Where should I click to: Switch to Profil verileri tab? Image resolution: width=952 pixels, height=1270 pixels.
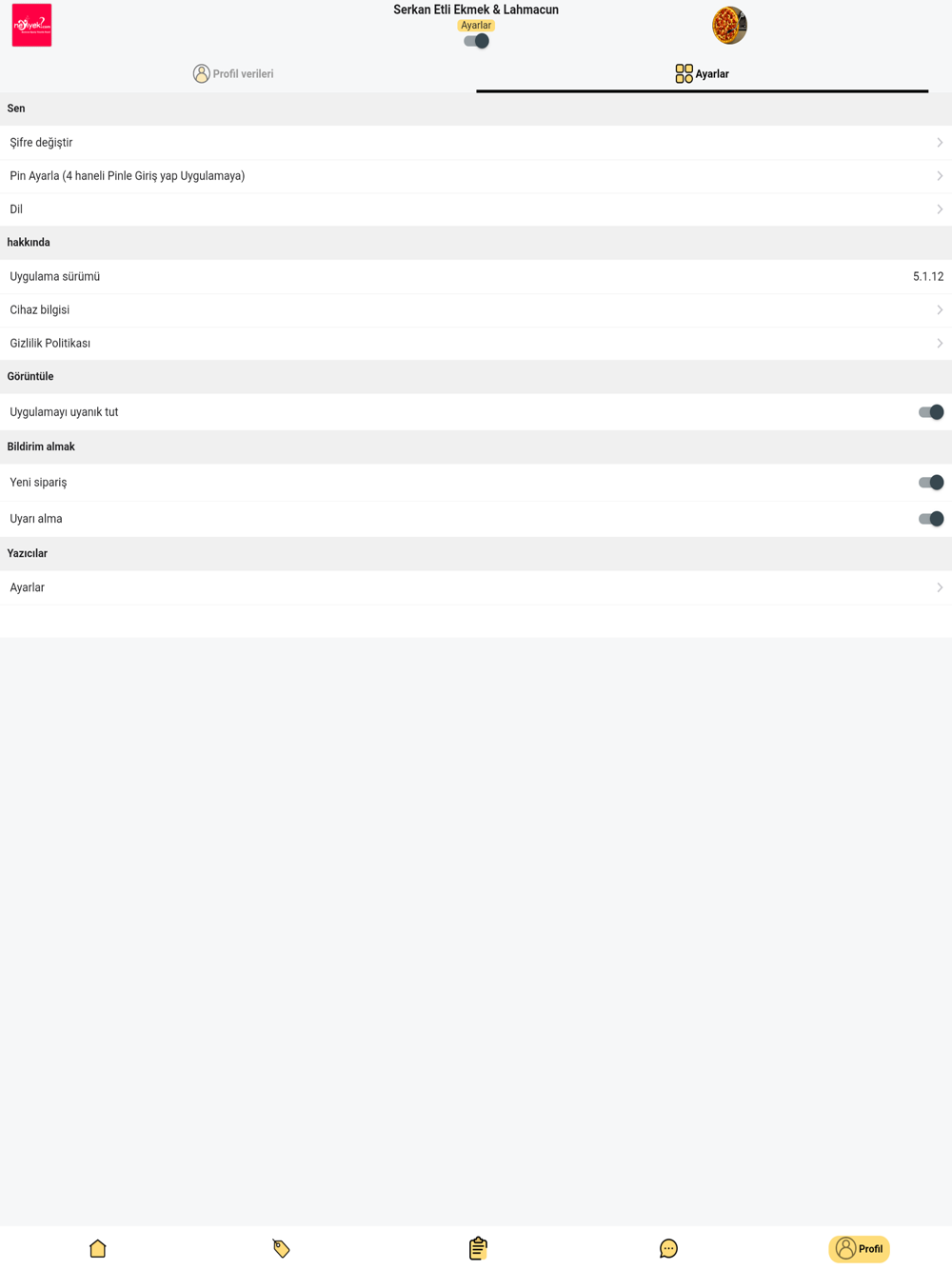[233, 73]
